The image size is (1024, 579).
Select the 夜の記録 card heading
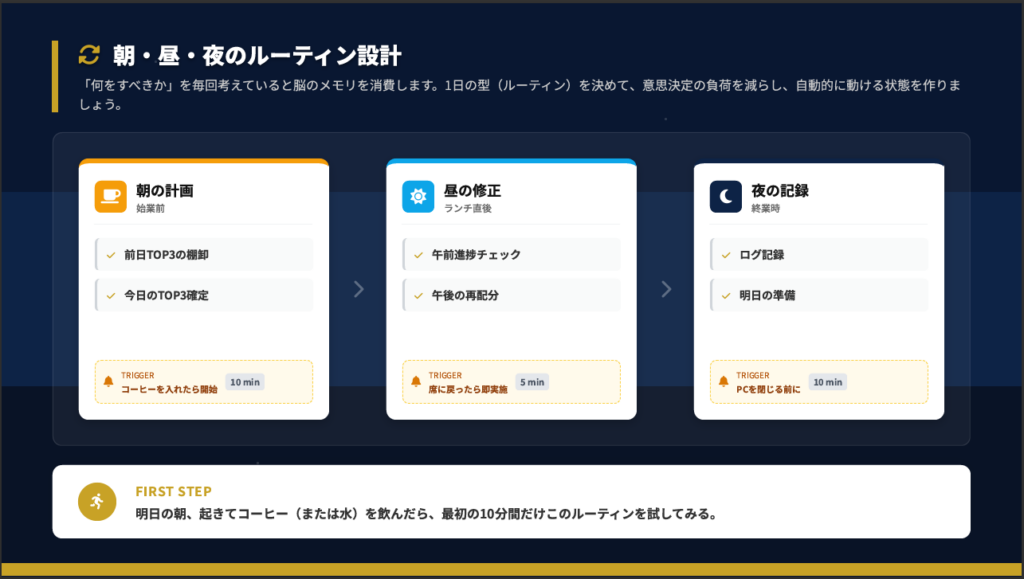[x=780, y=190]
